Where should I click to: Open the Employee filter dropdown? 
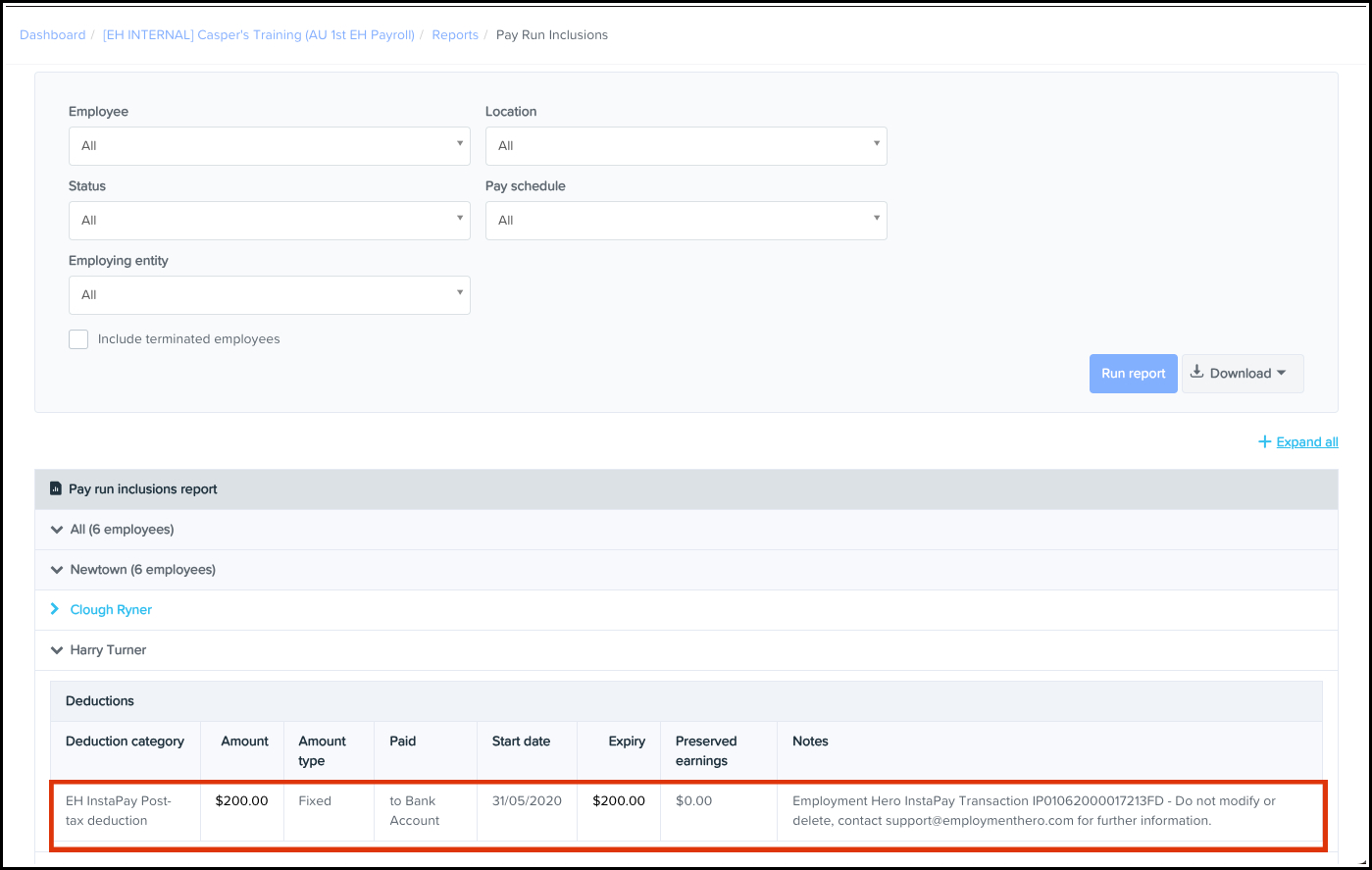269,146
